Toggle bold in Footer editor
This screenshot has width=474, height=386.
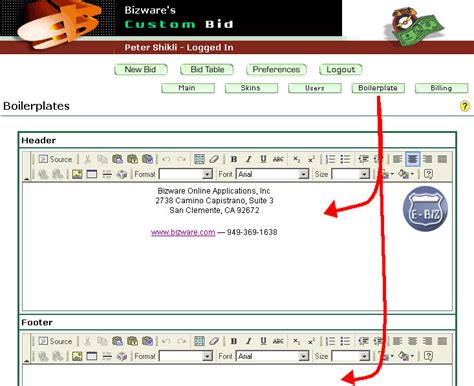coord(234,341)
